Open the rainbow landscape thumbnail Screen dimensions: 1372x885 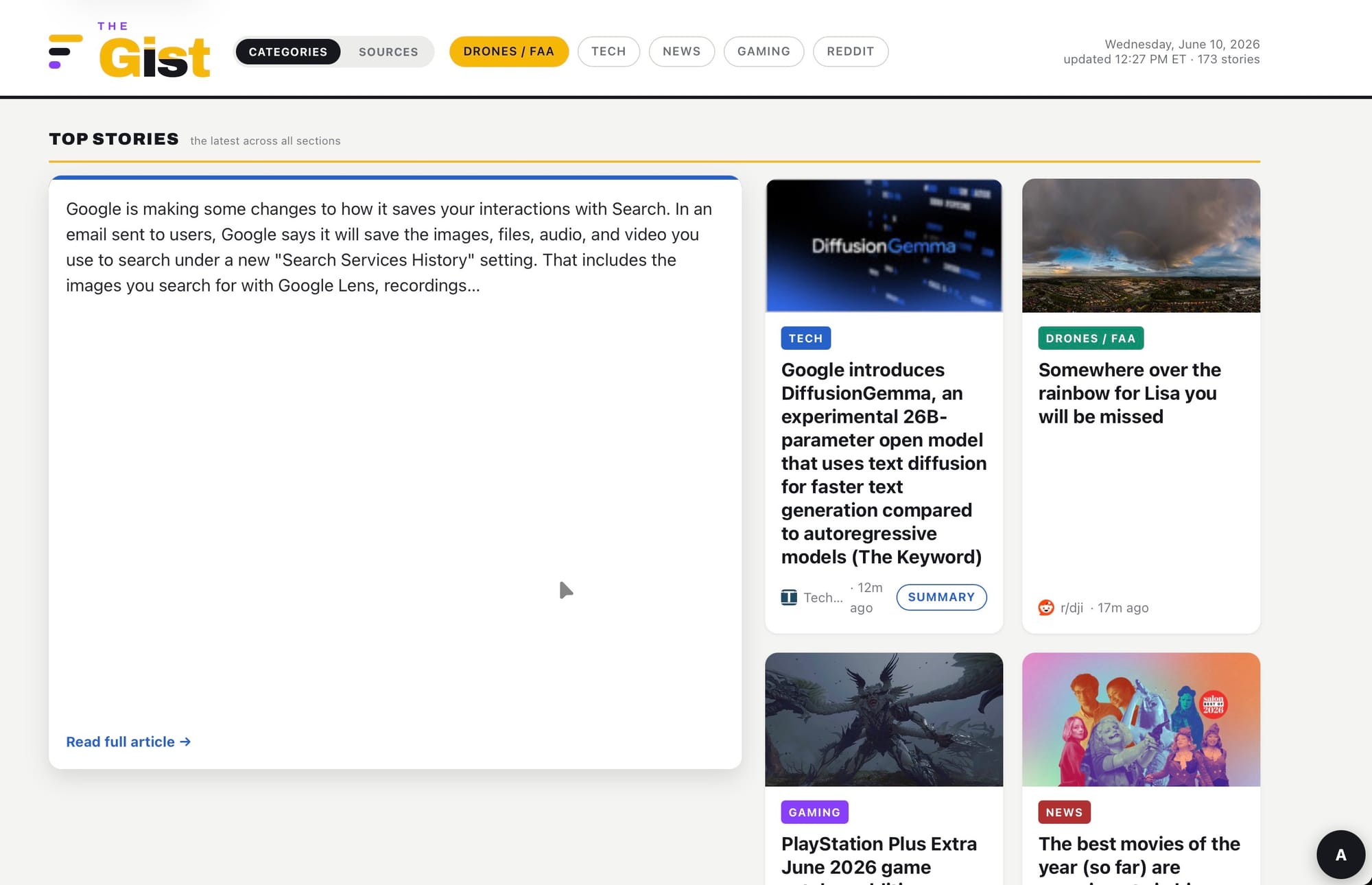(x=1141, y=246)
